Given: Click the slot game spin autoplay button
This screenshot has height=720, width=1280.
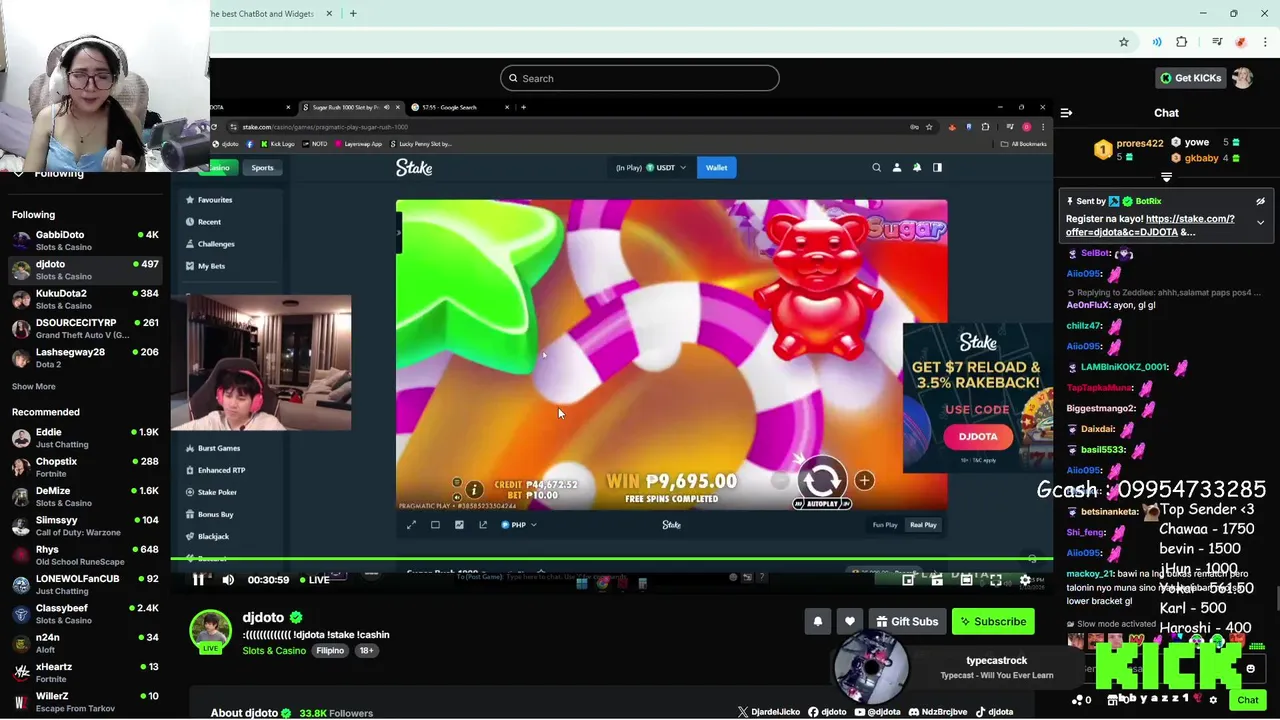Looking at the screenshot, I should point(822,482).
